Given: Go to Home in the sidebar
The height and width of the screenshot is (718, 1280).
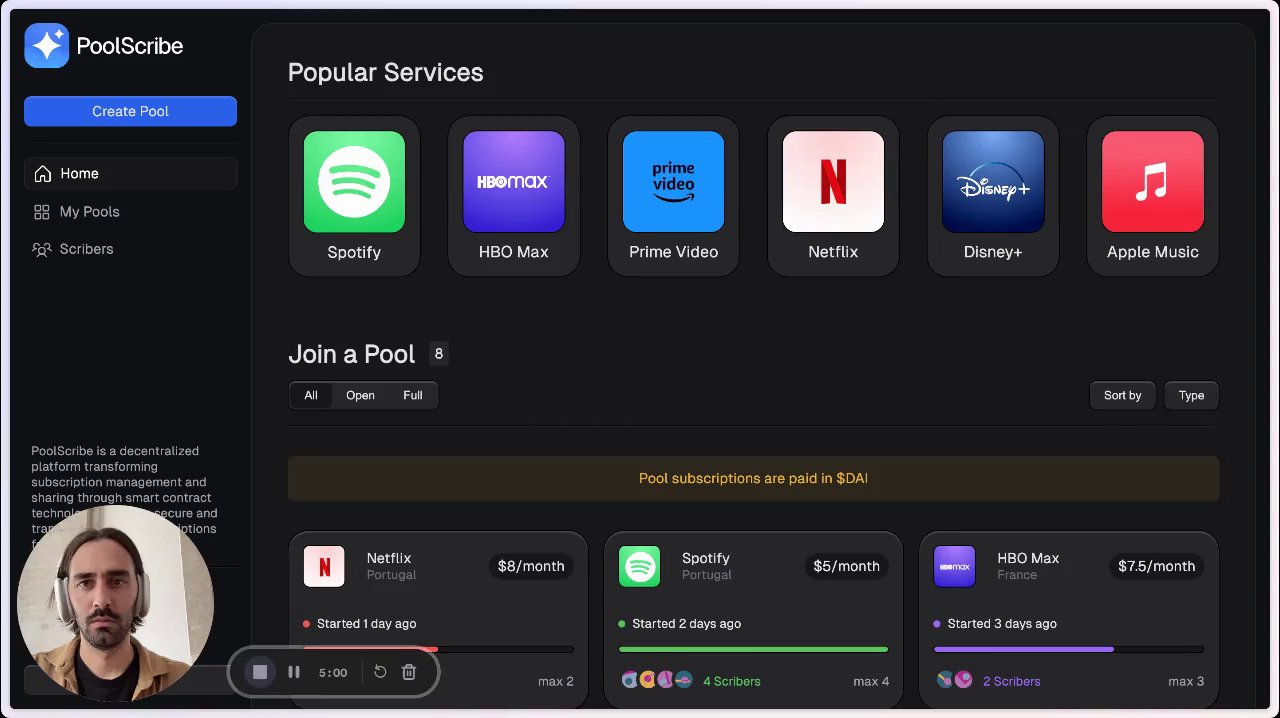Looking at the screenshot, I should coord(130,174).
